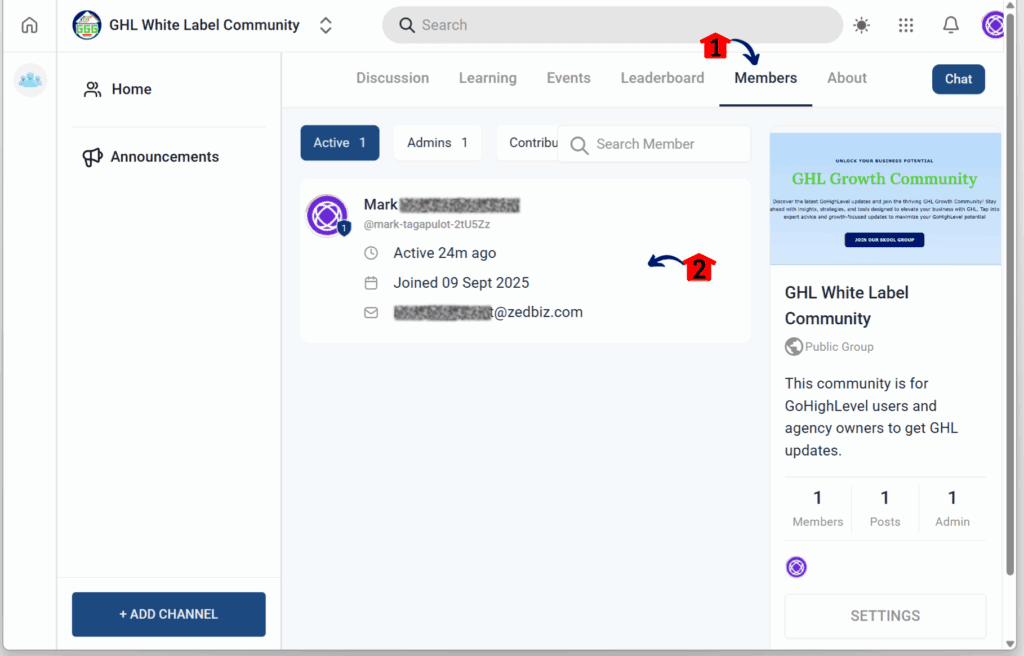Click the Active 24m ago text
Image resolution: width=1024 pixels, height=656 pixels.
pyautogui.click(x=445, y=254)
